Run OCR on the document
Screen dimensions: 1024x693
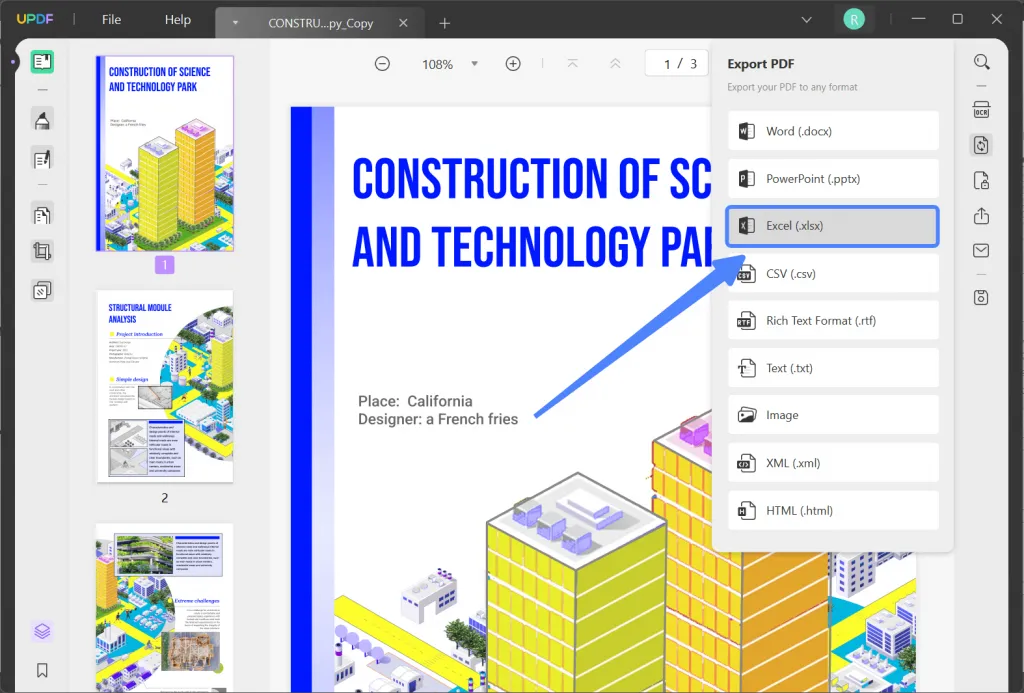(981, 110)
